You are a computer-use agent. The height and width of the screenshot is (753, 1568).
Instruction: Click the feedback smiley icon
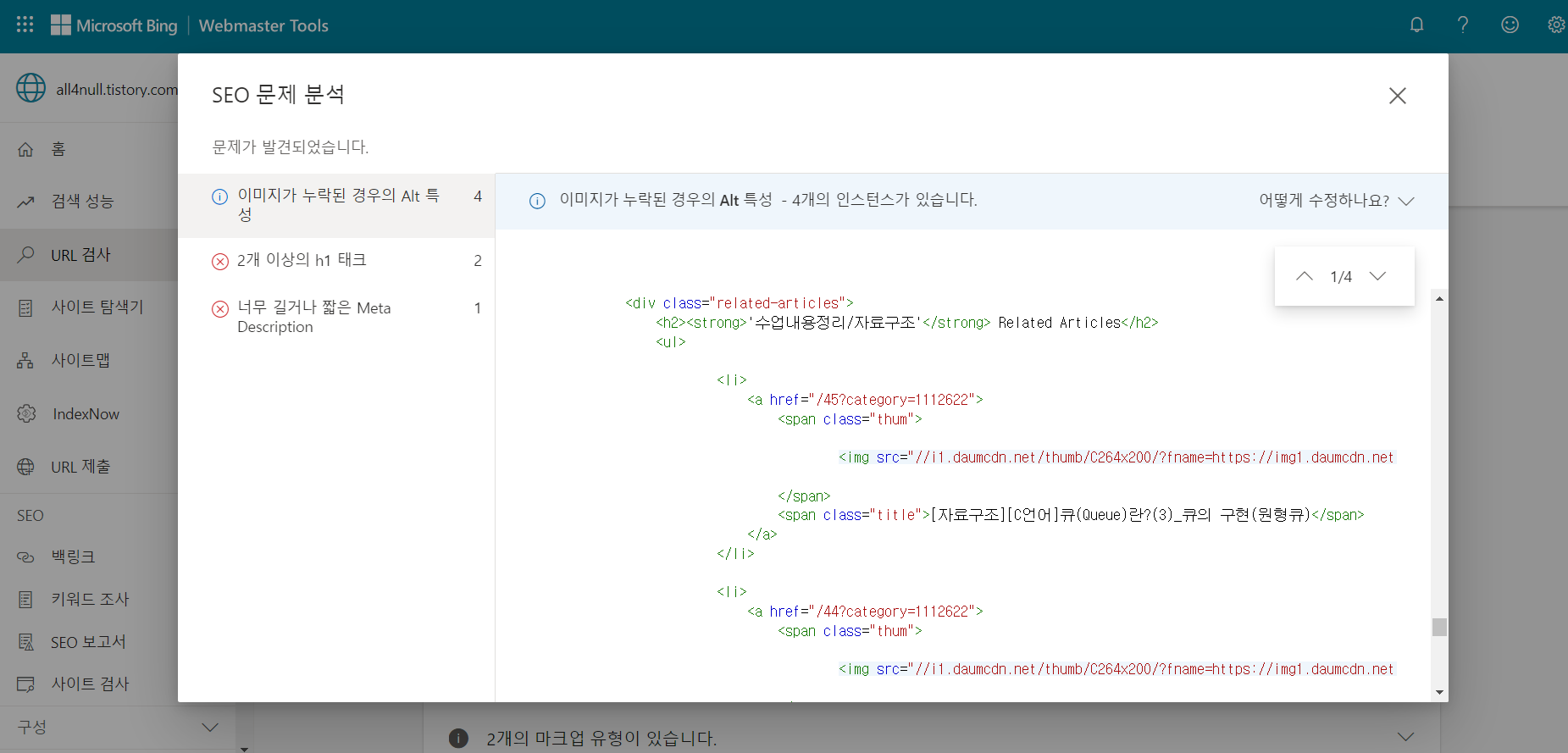[1510, 25]
